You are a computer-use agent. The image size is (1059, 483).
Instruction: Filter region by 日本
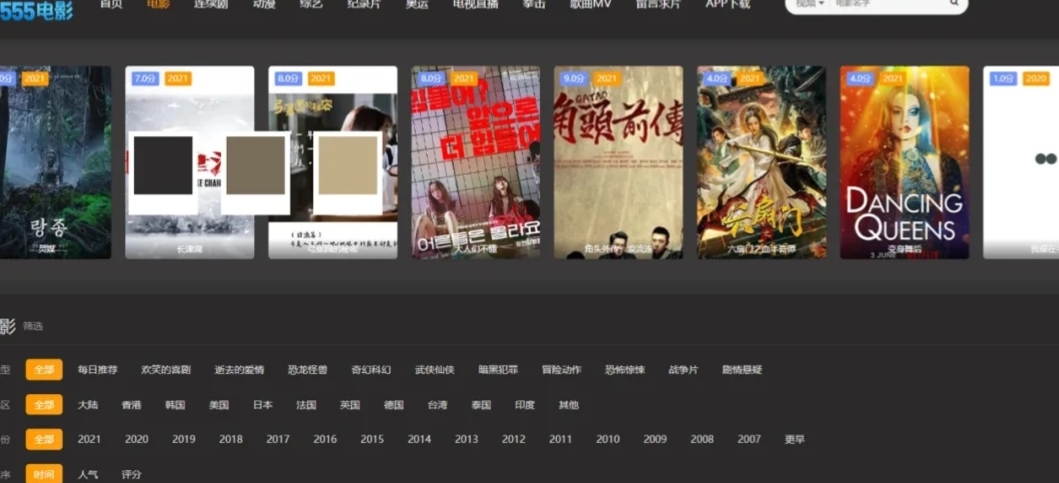[x=263, y=405]
